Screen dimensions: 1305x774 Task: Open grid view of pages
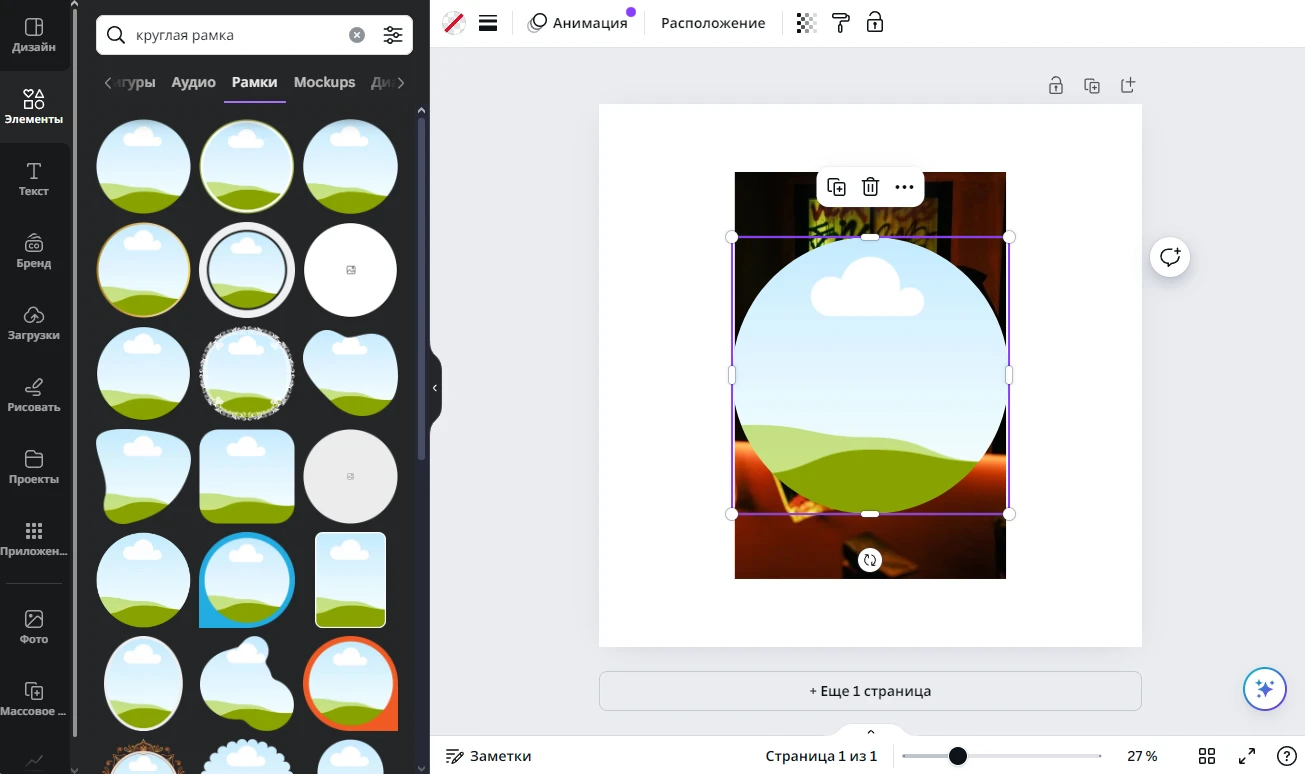point(1207,756)
